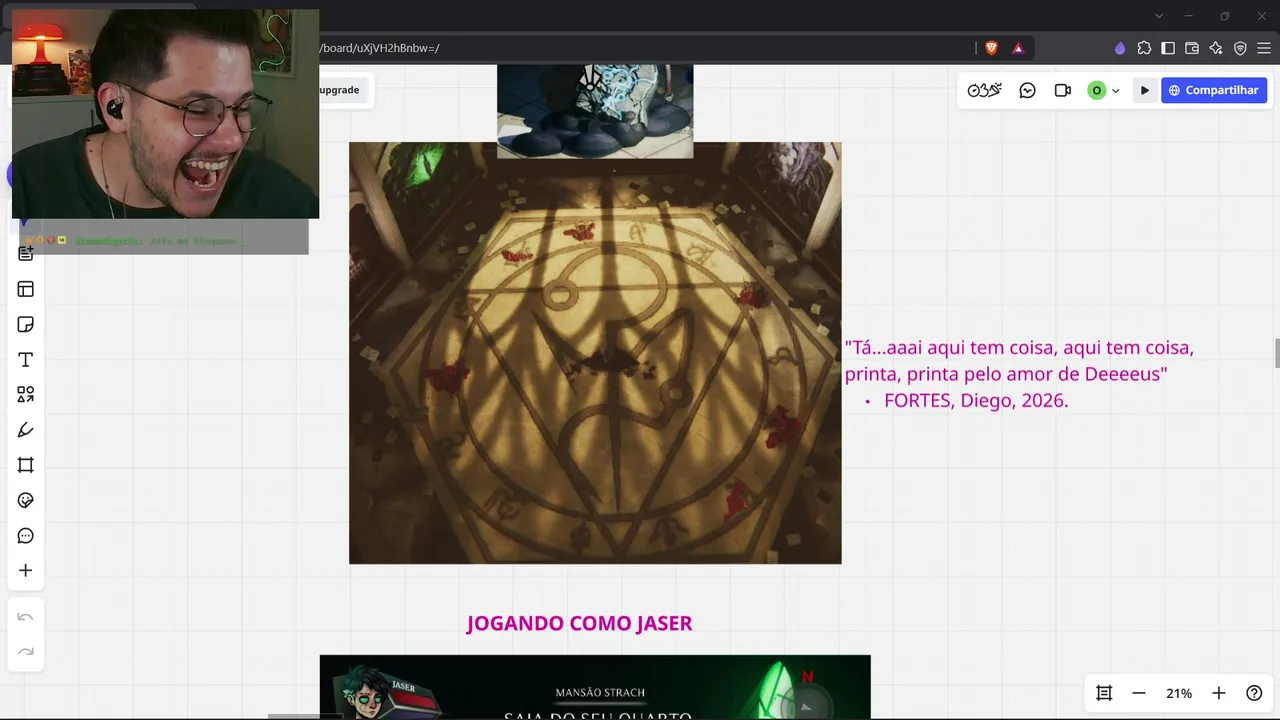The height and width of the screenshot is (720, 1280).
Task: Start presentation mode with the play button
Action: 1145,90
